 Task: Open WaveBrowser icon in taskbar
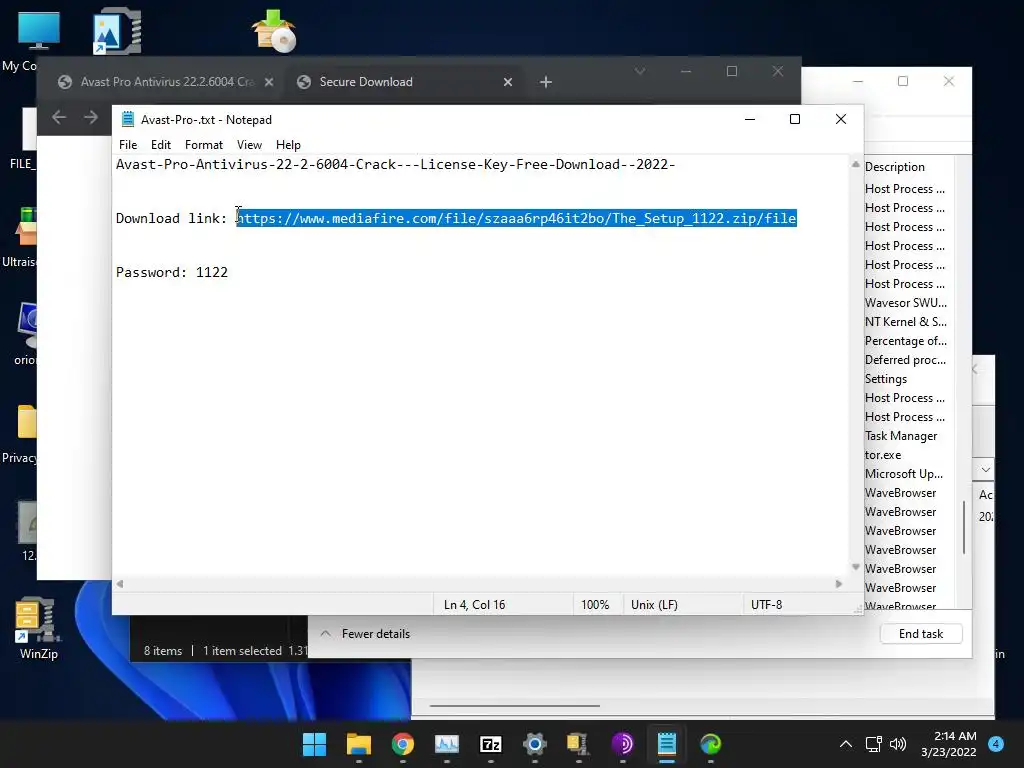(x=711, y=744)
